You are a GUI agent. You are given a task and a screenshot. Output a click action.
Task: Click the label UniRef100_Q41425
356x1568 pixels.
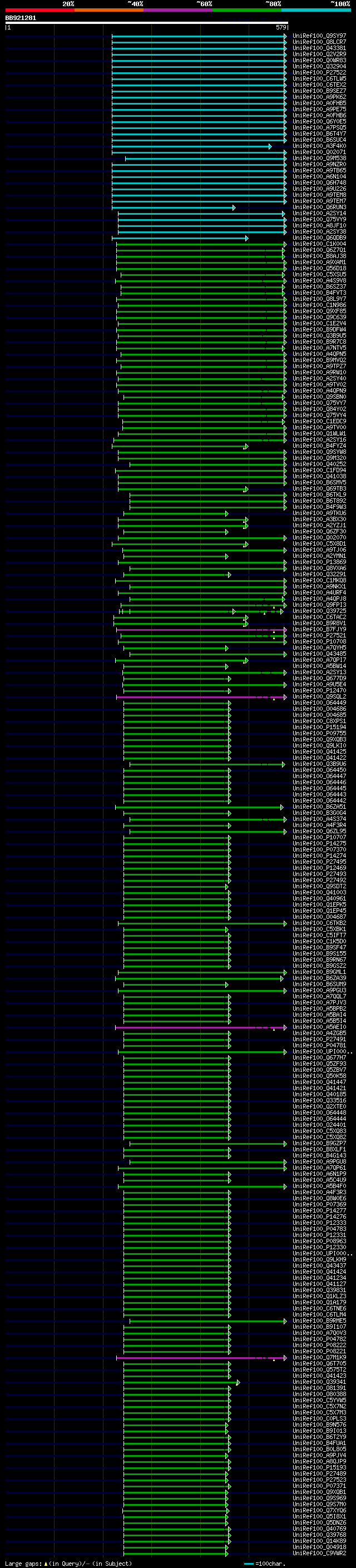[319, 752]
